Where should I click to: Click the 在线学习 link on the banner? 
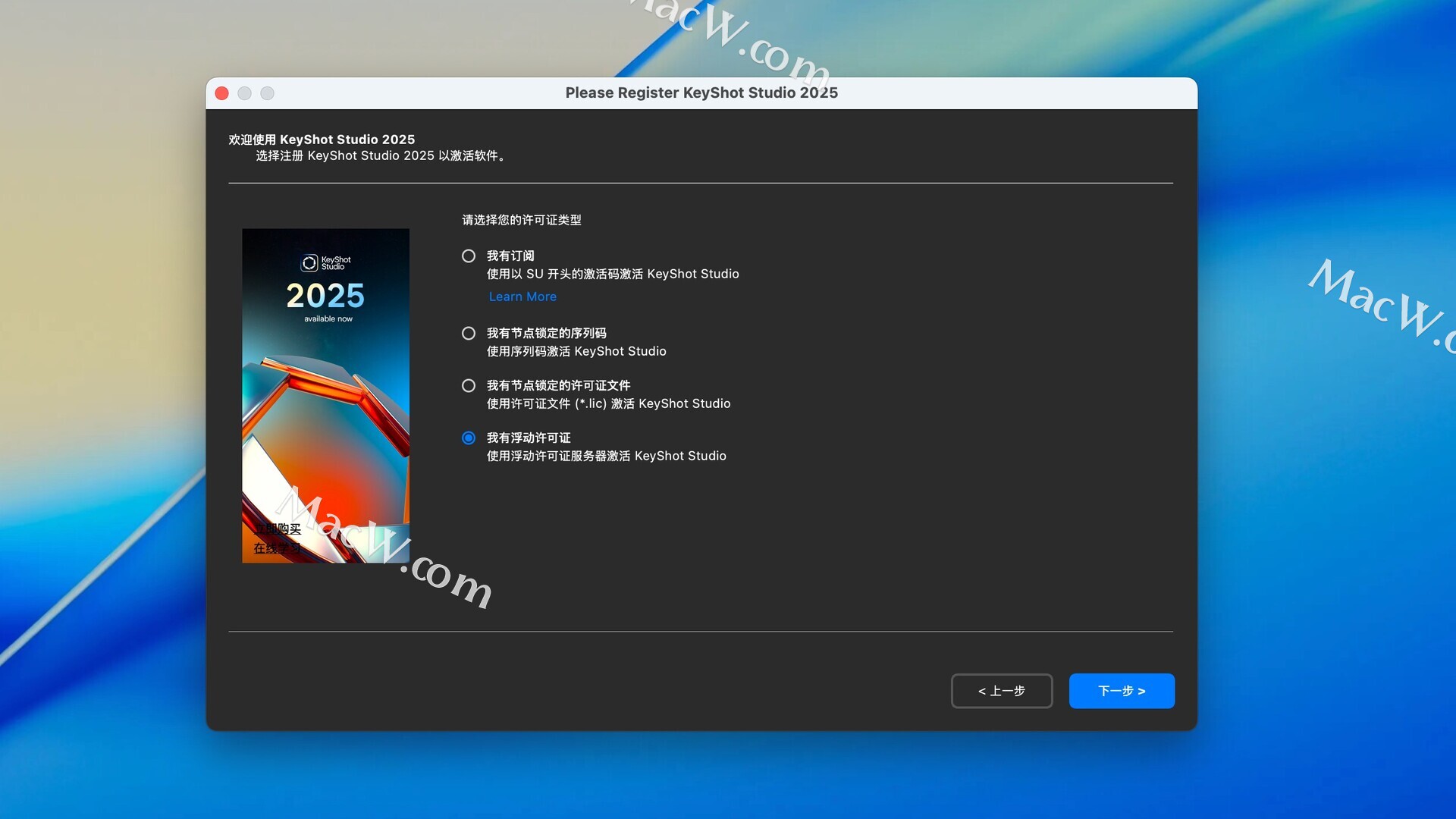pos(278,548)
